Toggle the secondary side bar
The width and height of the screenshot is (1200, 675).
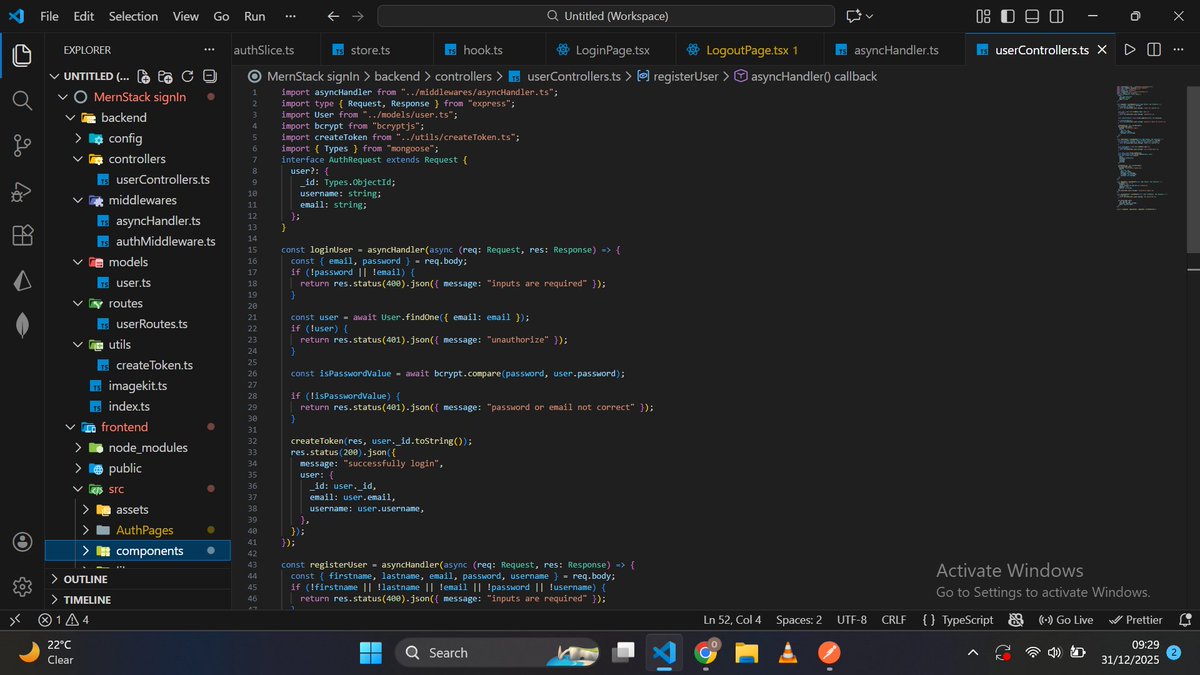pyautogui.click(x=1057, y=16)
